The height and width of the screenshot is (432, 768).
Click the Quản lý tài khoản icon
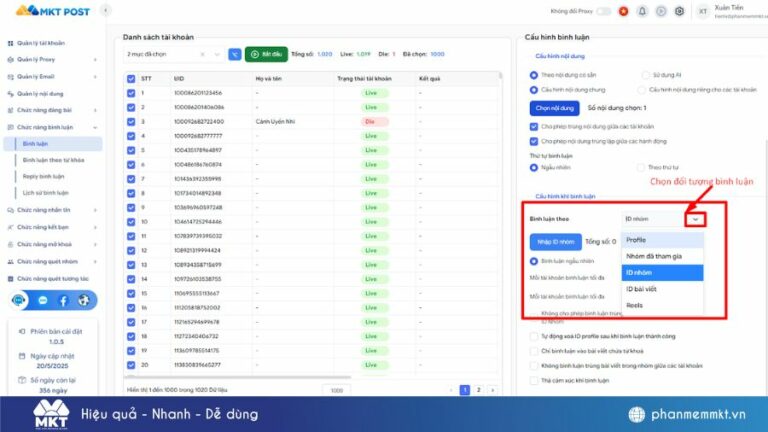[10, 43]
